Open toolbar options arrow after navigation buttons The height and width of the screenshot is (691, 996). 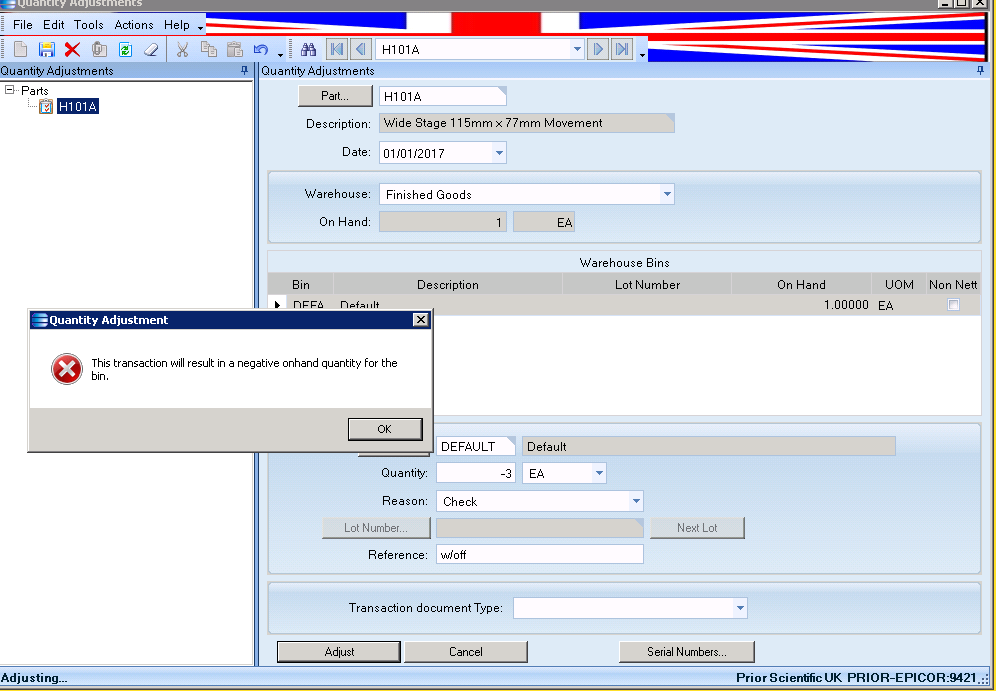(642, 55)
